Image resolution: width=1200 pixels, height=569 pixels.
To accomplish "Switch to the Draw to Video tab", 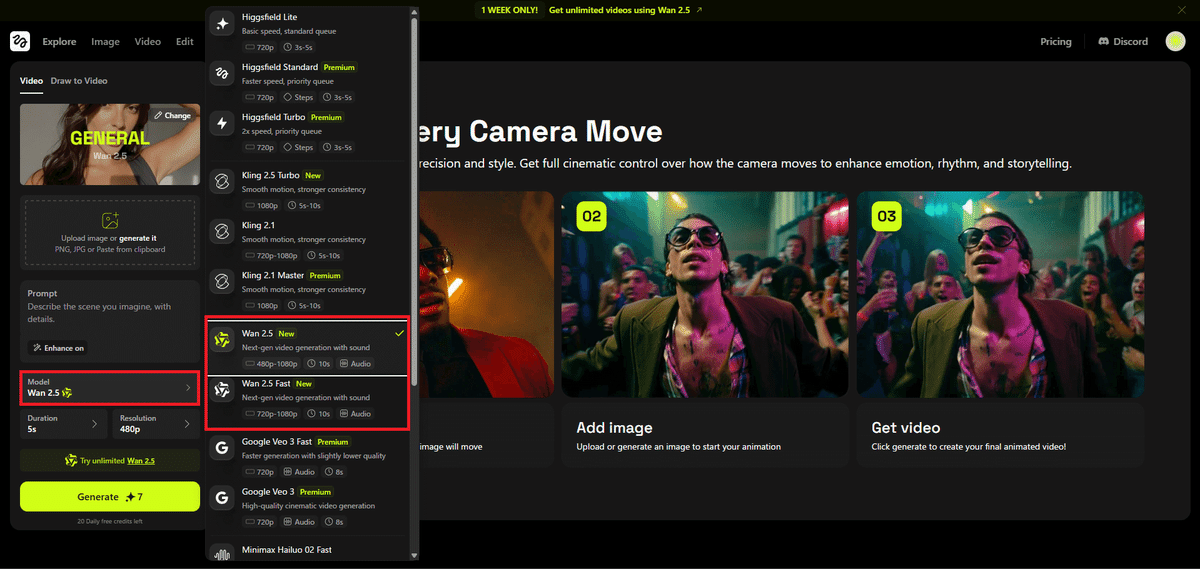I will [x=79, y=80].
